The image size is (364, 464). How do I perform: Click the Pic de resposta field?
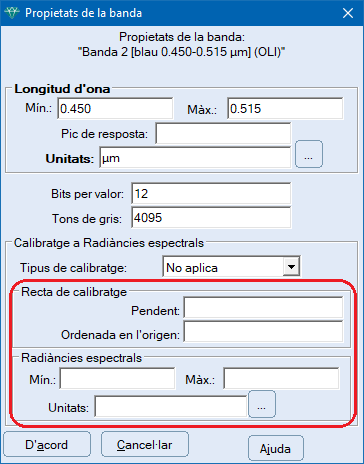coord(223,134)
